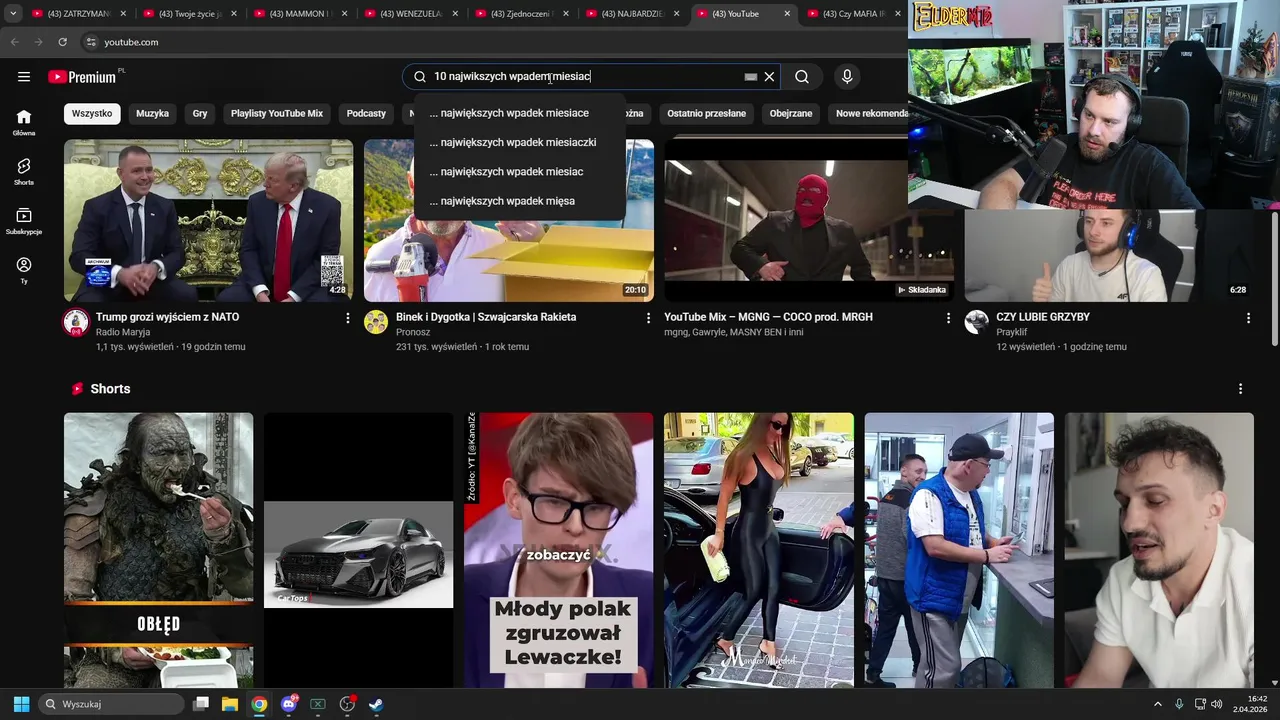
Task: Open the Shorts section options menu
Action: (1240, 389)
